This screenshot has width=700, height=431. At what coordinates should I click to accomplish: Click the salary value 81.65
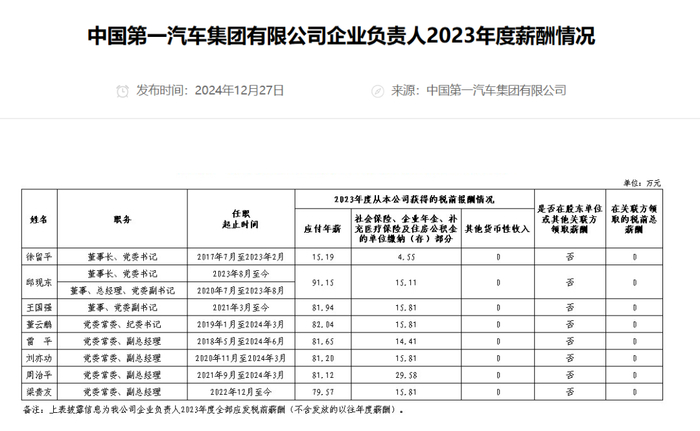(x=323, y=342)
